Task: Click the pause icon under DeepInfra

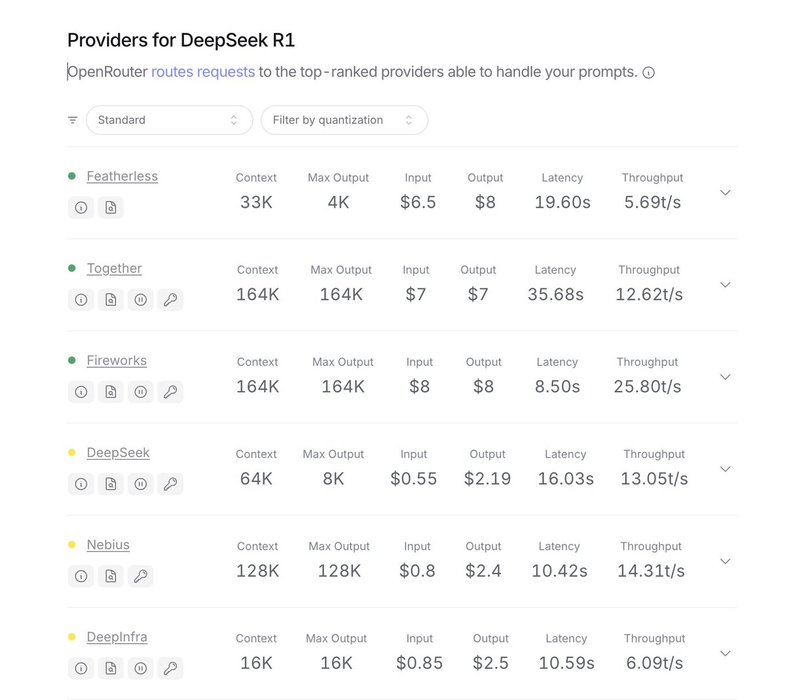Action: click(x=141, y=668)
